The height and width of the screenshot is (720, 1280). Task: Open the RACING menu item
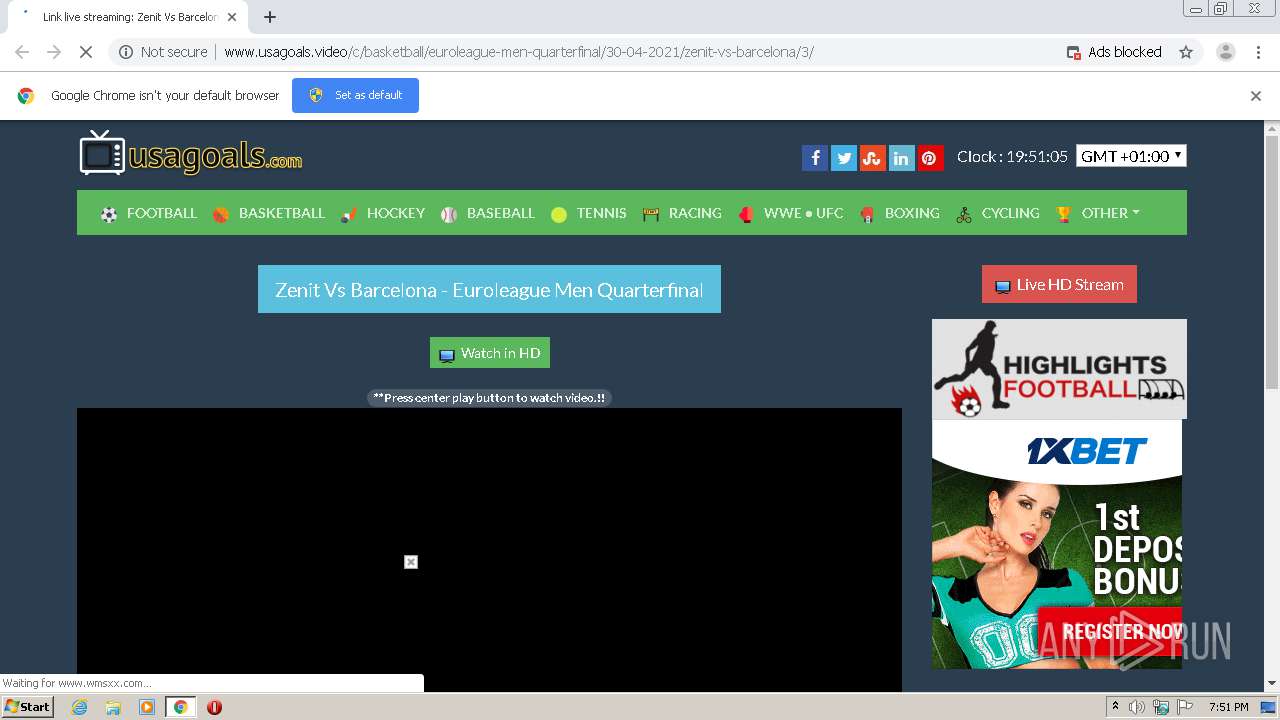tap(682, 213)
